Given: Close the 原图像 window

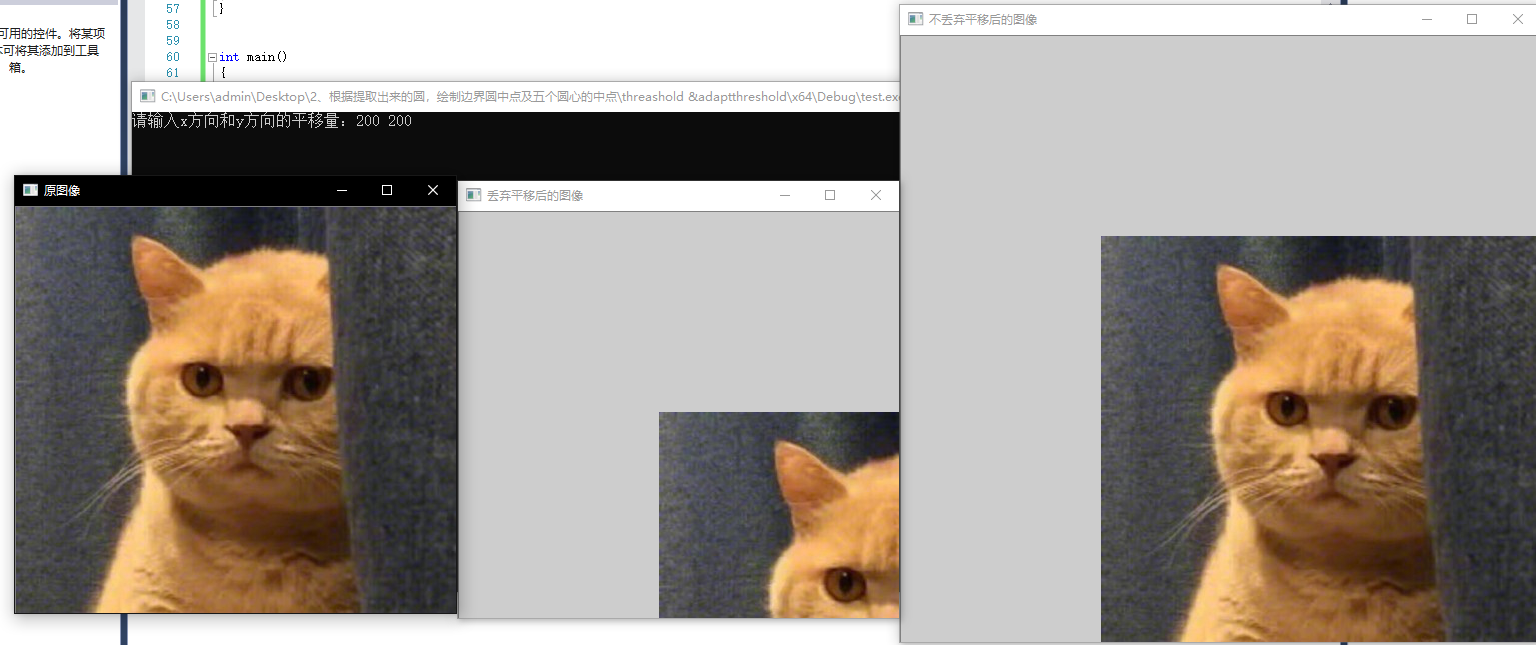Looking at the screenshot, I should [433, 190].
